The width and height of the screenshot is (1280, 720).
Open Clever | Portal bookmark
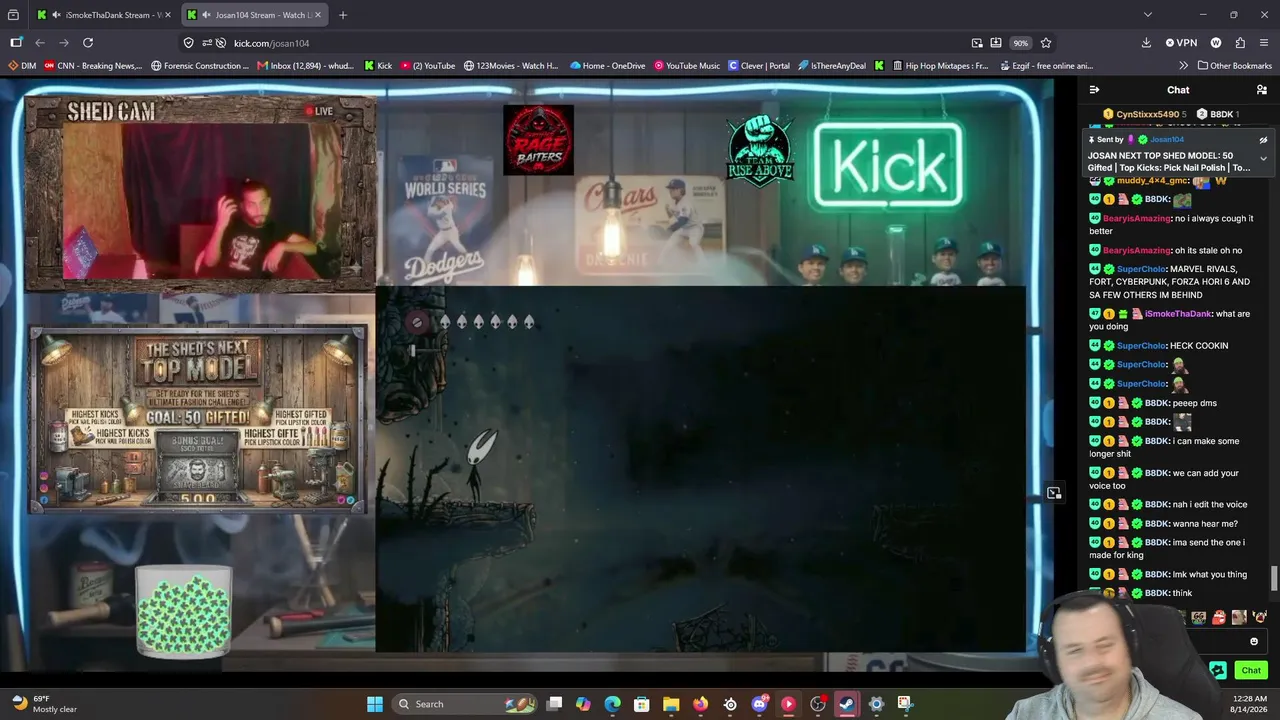click(x=759, y=66)
